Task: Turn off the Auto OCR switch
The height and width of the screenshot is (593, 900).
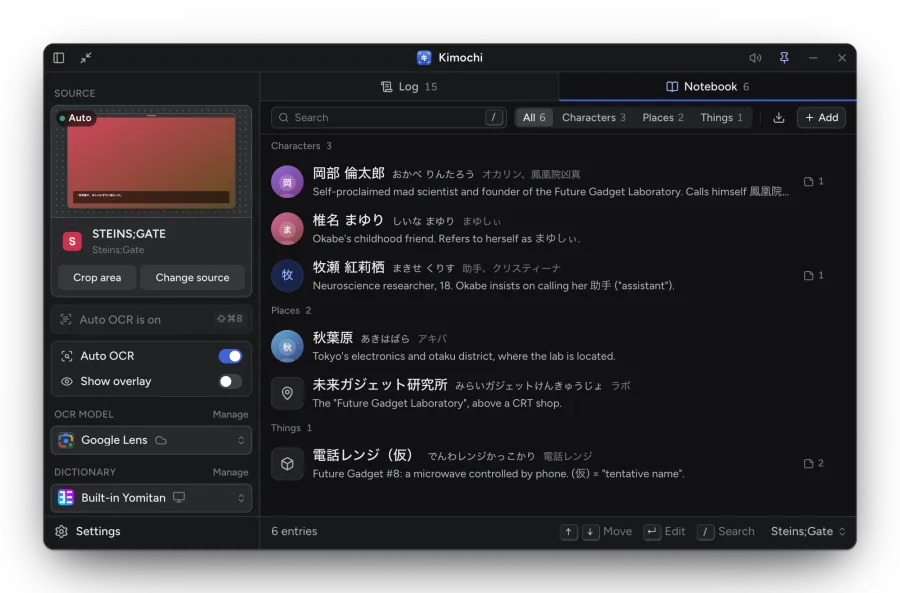Action: pyautogui.click(x=230, y=356)
